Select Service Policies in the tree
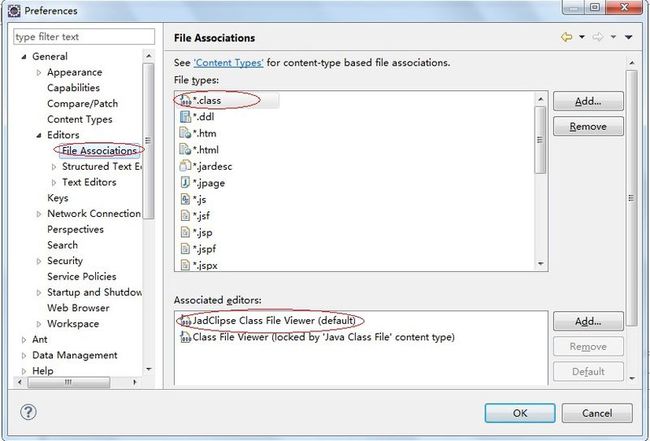Viewport: 650px width, 441px height. [82, 276]
